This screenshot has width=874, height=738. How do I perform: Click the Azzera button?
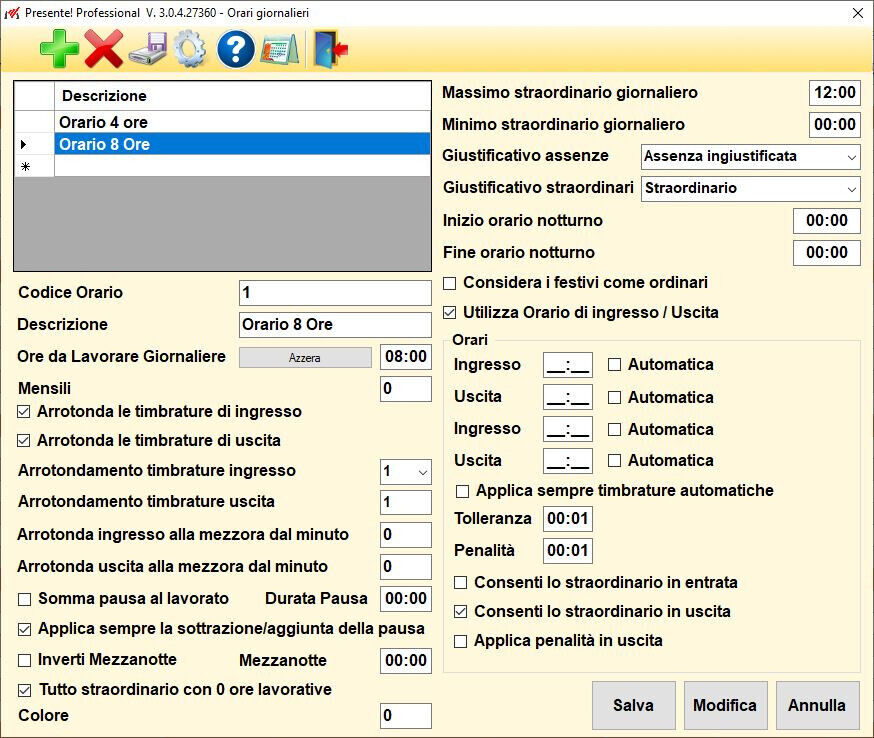click(305, 358)
